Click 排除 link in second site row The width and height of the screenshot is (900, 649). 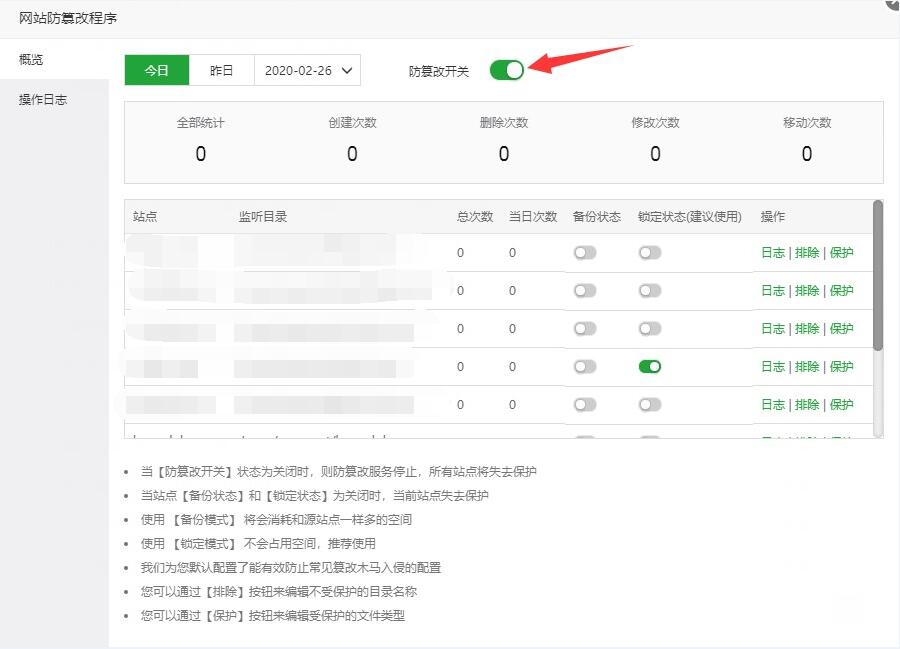(x=807, y=291)
